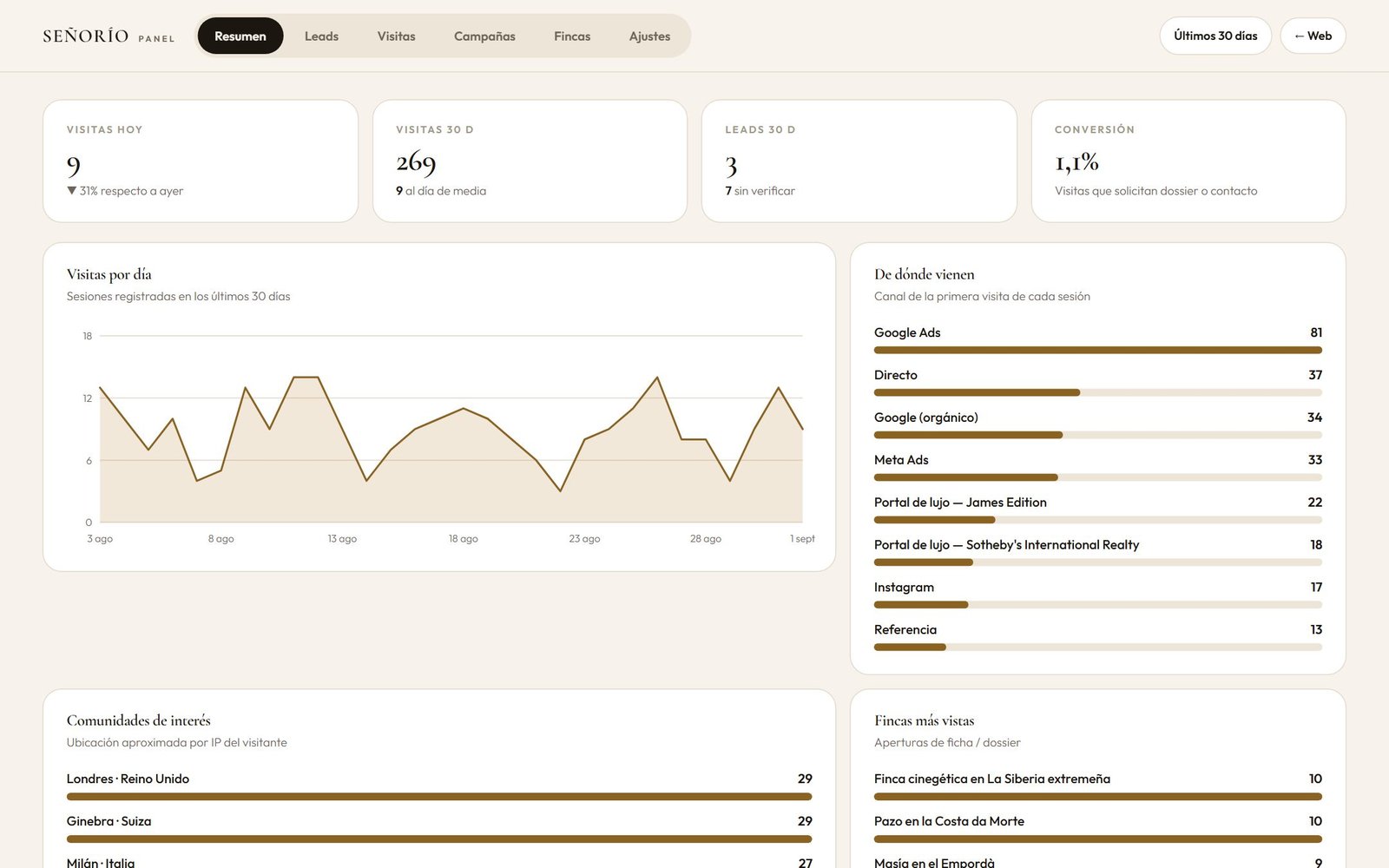Select the Visitas 30 d card
The image size is (1389, 868).
click(x=530, y=161)
